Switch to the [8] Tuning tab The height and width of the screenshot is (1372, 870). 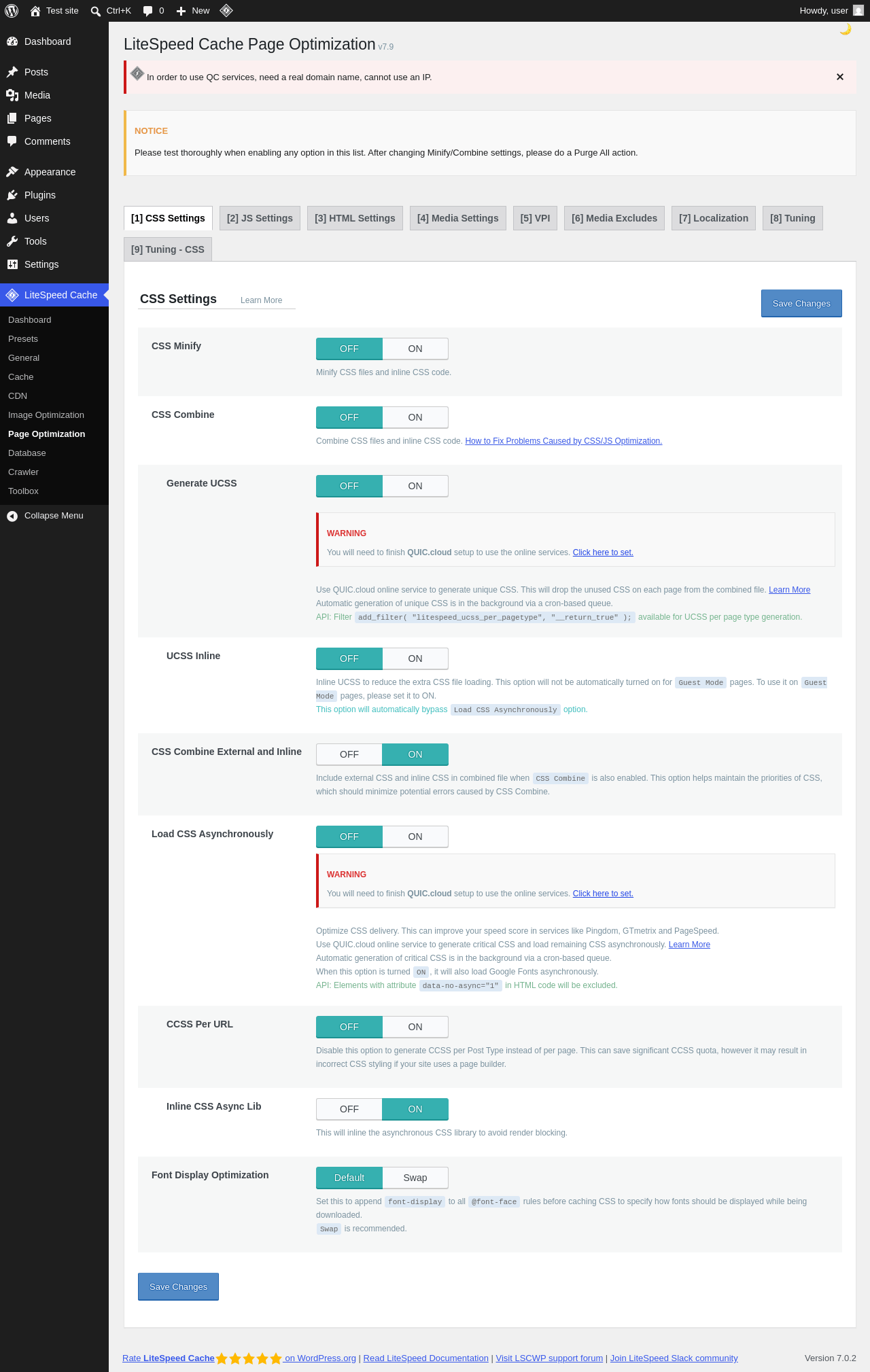793,218
